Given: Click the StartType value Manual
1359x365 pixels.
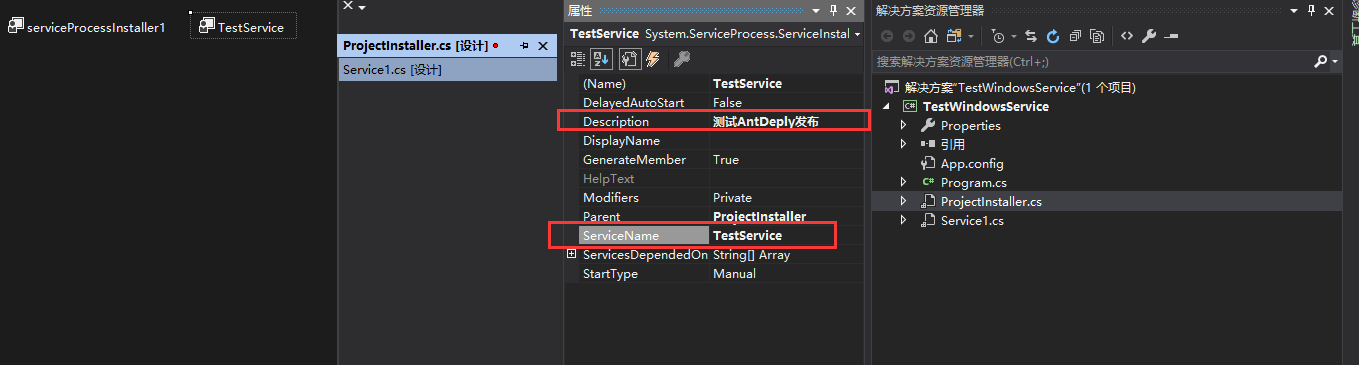Looking at the screenshot, I should [x=786, y=274].
